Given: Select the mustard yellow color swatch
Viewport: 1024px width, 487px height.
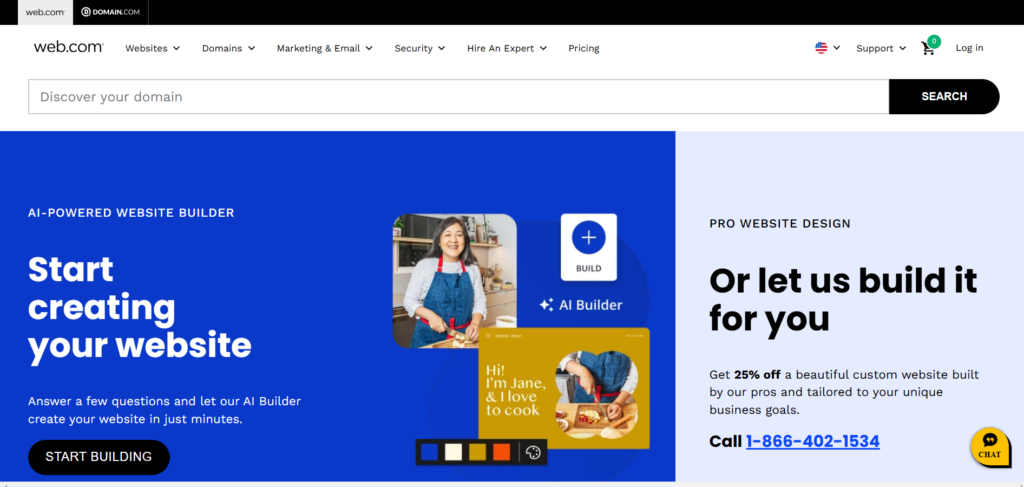Looking at the screenshot, I should 477,452.
